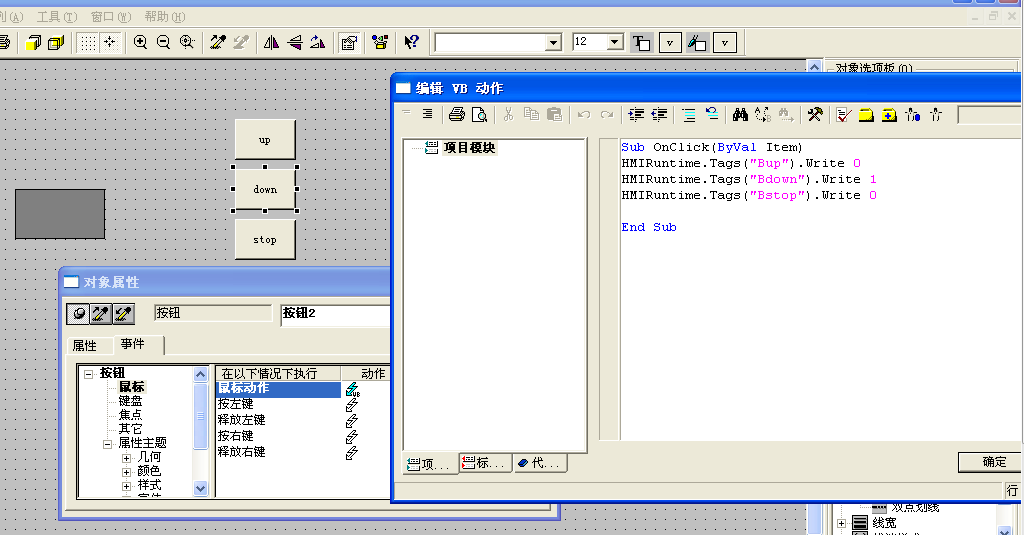Click the binoculars find icon
This screenshot has width=1024, height=535.
coord(740,114)
